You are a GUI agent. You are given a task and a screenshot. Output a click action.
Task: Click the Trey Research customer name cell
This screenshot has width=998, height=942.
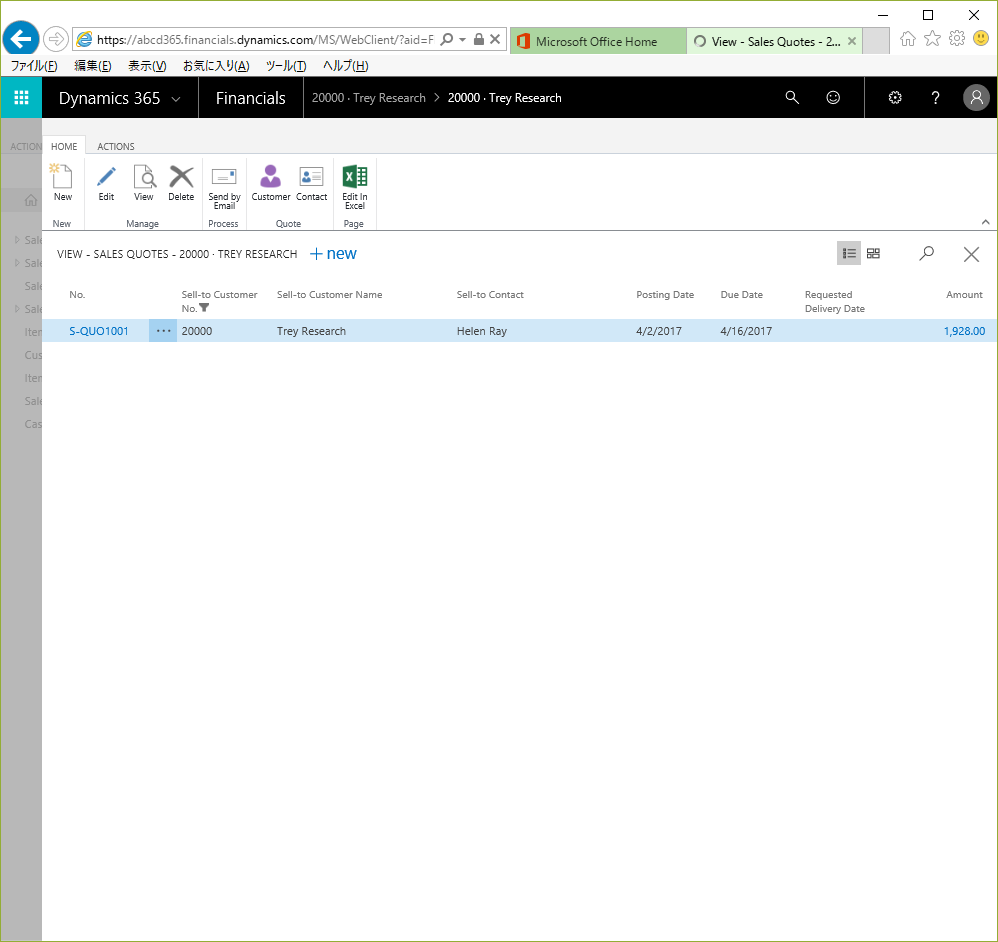(x=311, y=331)
